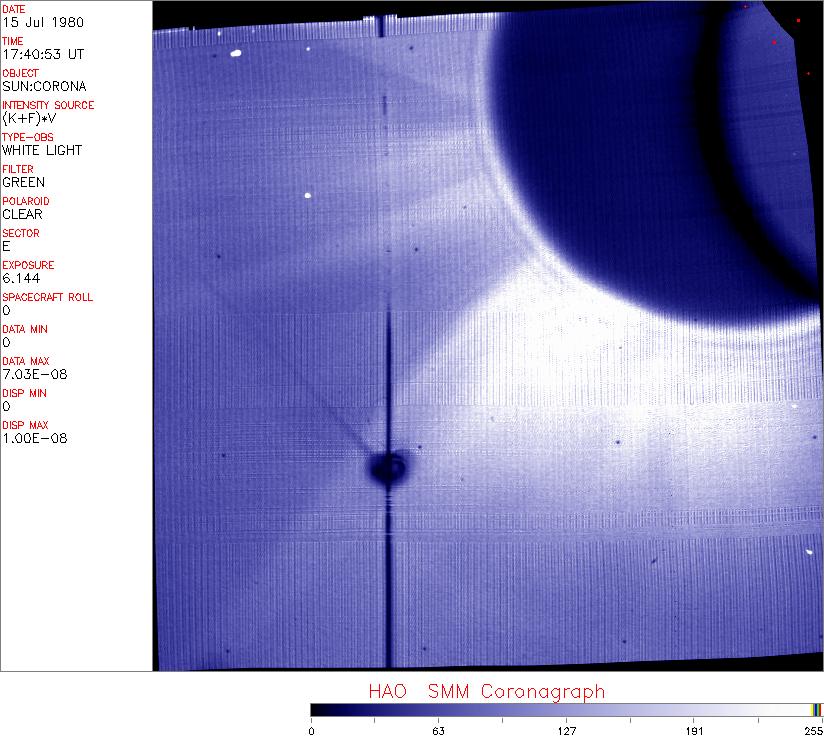Select the time value 17:40:53 UT
The image size is (824, 736).
point(42,54)
